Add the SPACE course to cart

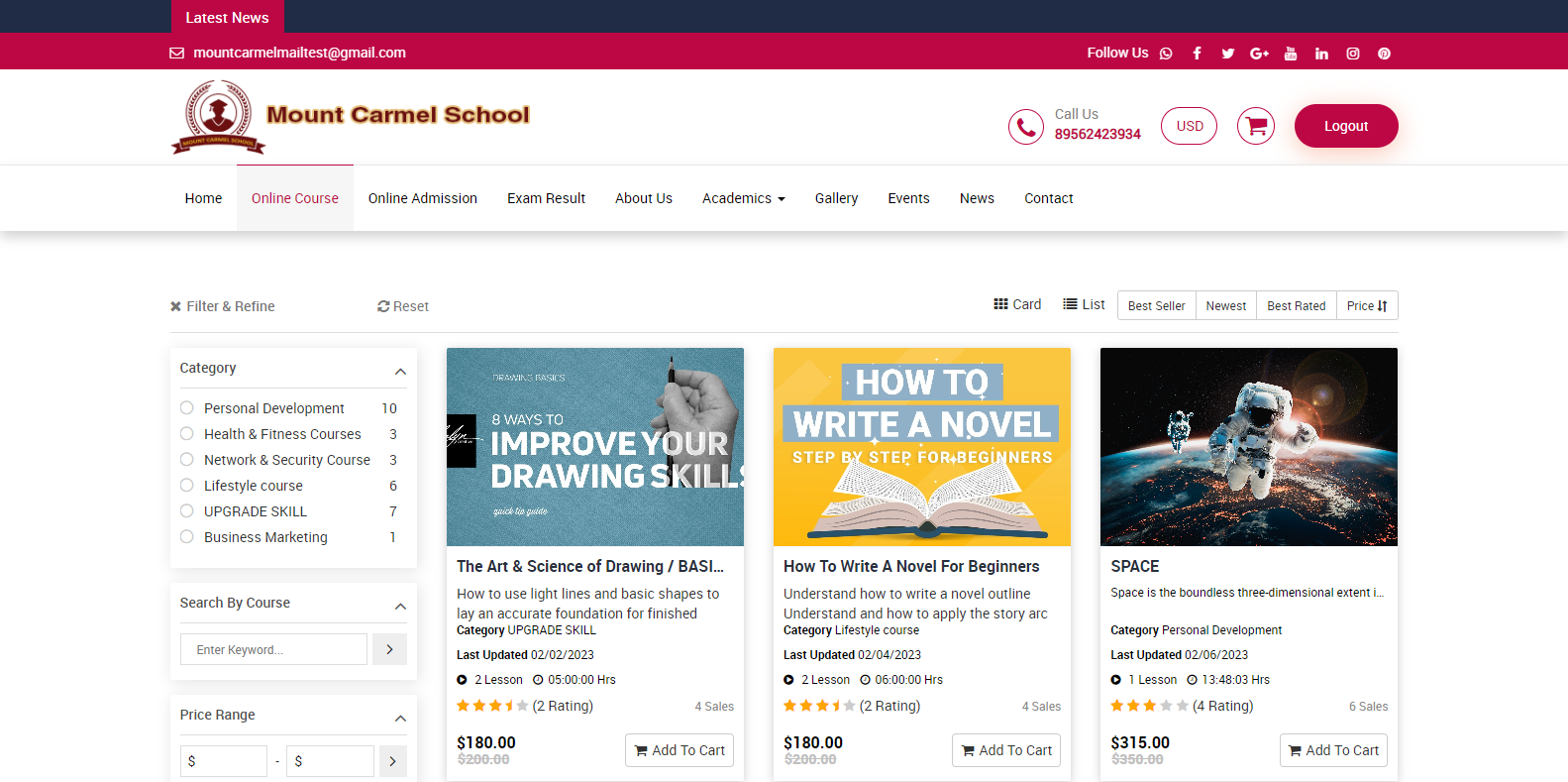click(1332, 750)
